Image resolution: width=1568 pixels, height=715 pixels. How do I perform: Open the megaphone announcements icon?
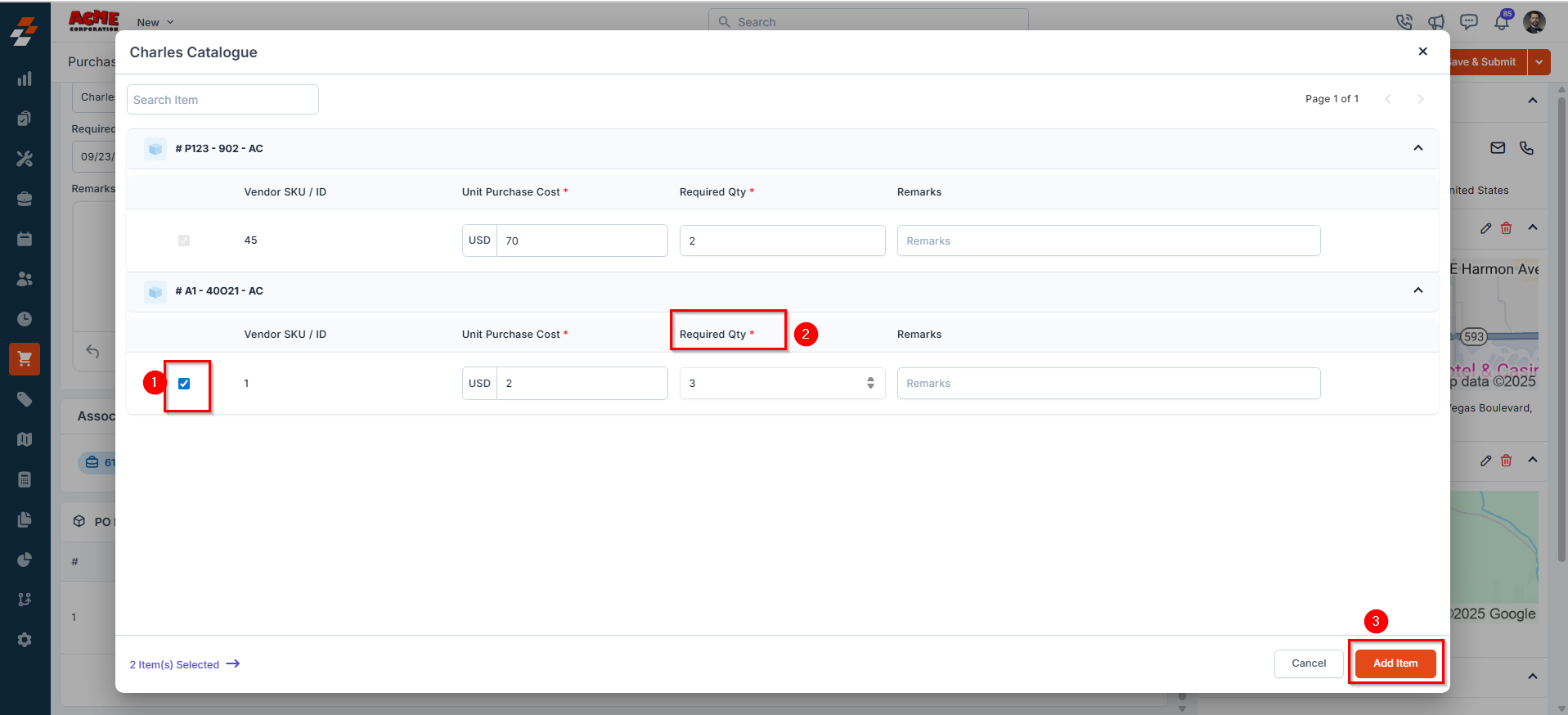pos(1436,22)
